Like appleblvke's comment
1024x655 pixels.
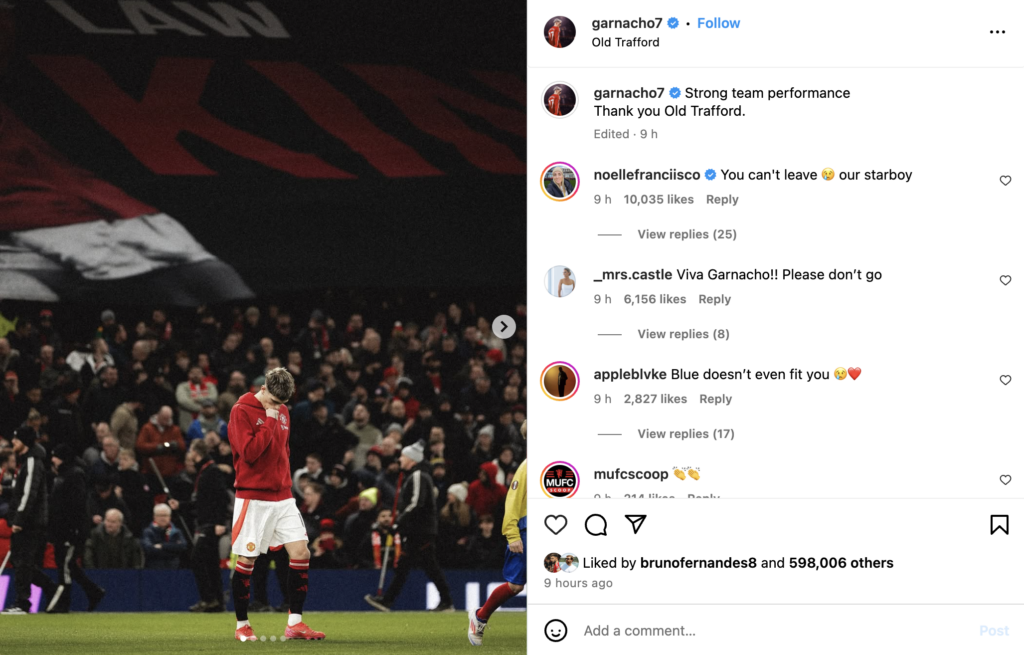pyautogui.click(x=1005, y=380)
